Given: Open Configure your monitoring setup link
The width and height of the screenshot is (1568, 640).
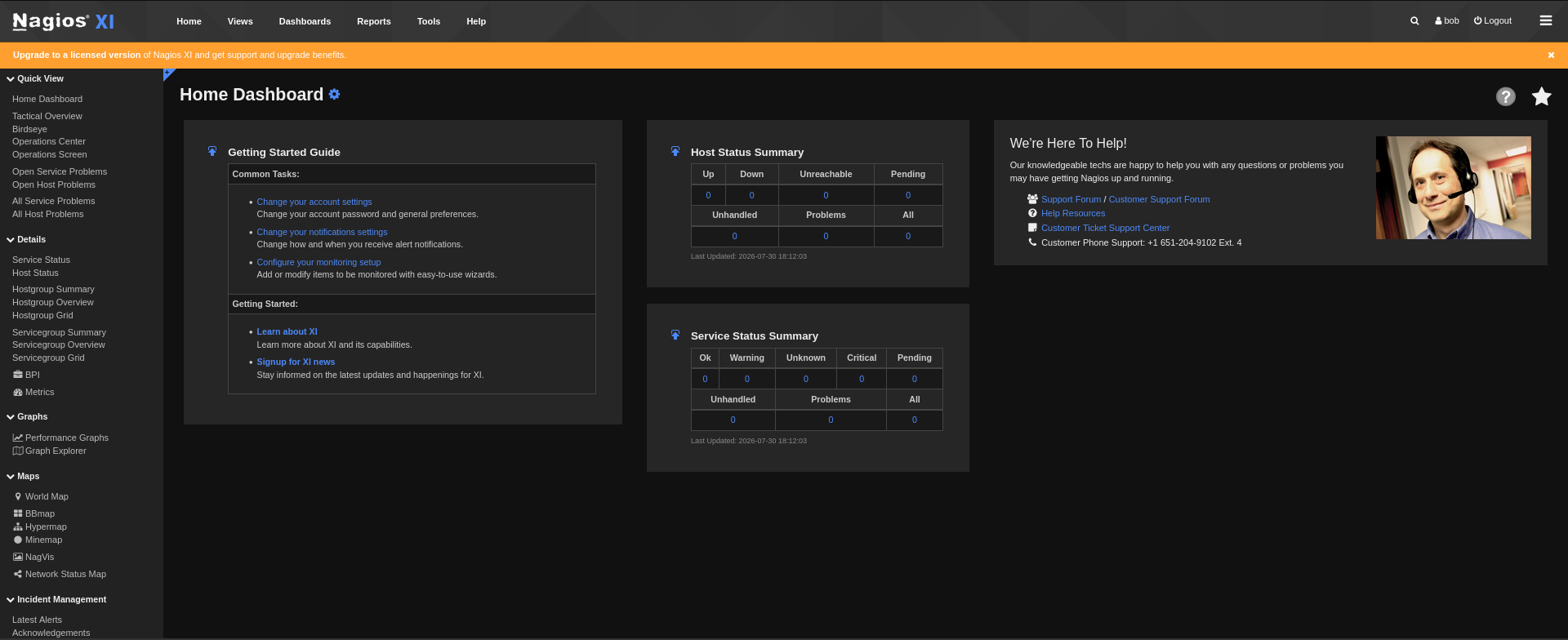Looking at the screenshot, I should click(318, 262).
